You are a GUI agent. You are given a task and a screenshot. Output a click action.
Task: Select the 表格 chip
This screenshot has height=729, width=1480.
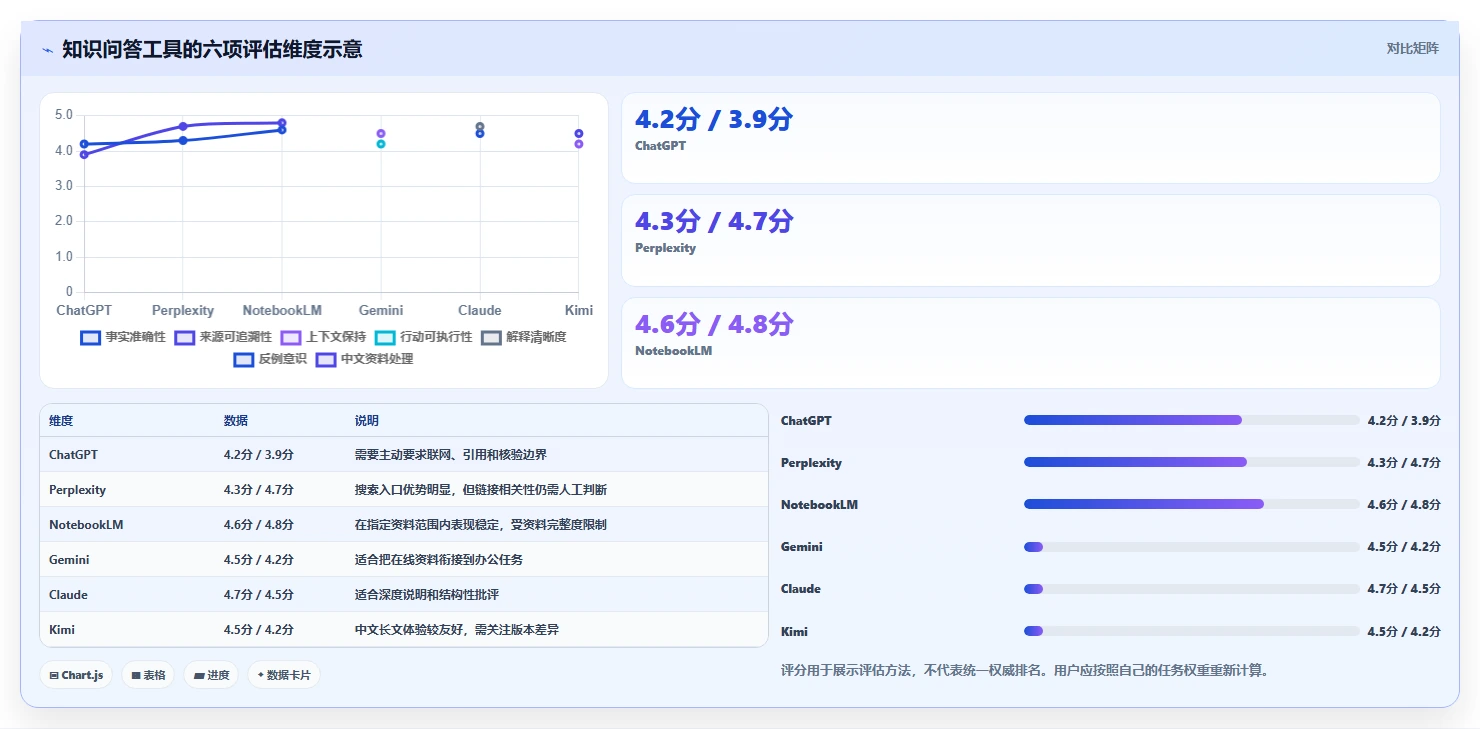pos(148,675)
